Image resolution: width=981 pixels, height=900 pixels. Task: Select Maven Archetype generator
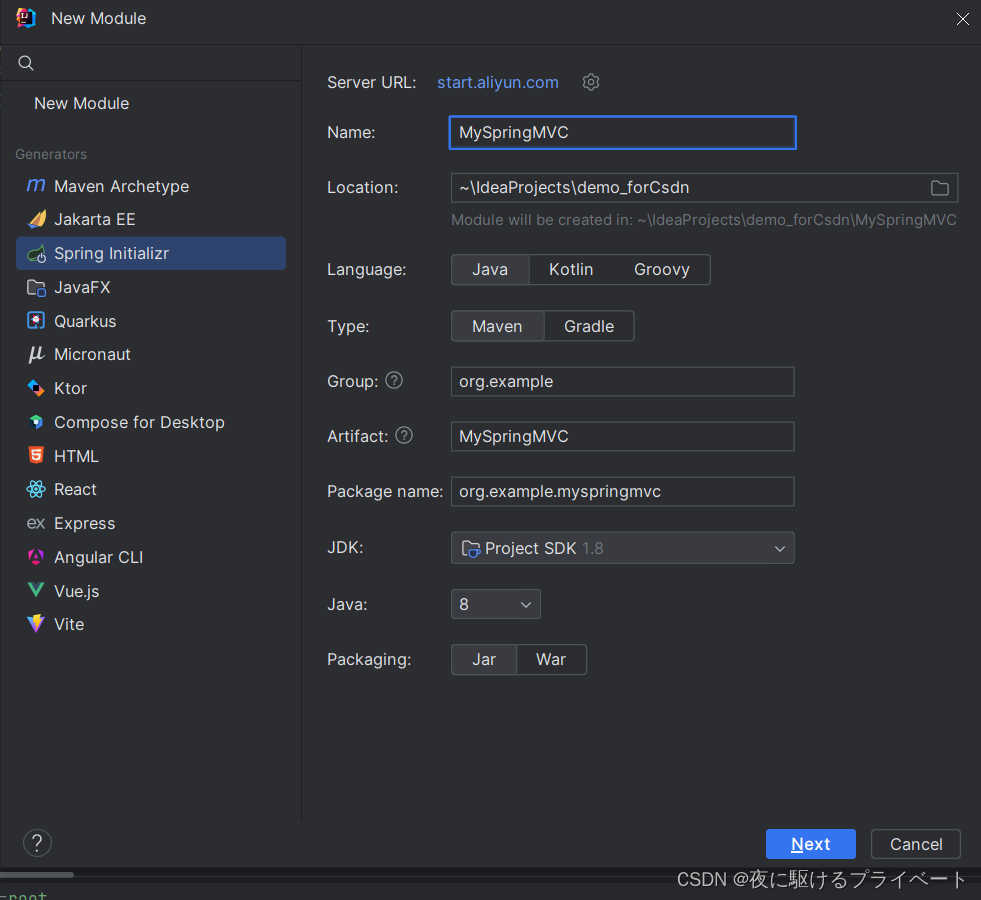[151, 186]
